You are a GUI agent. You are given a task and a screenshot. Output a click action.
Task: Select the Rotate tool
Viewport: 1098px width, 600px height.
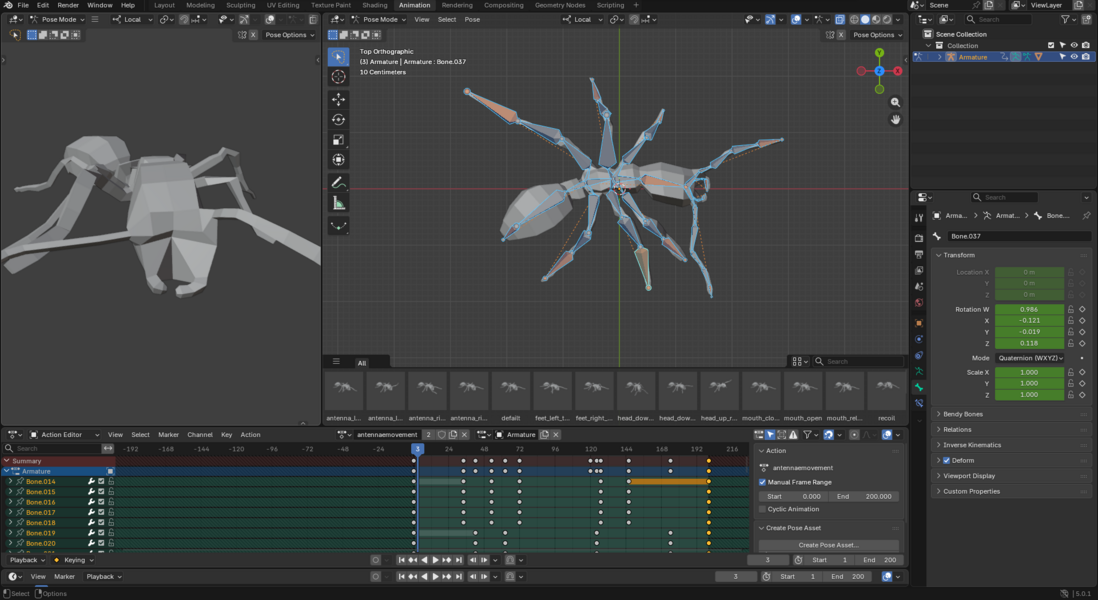[338, 119]
